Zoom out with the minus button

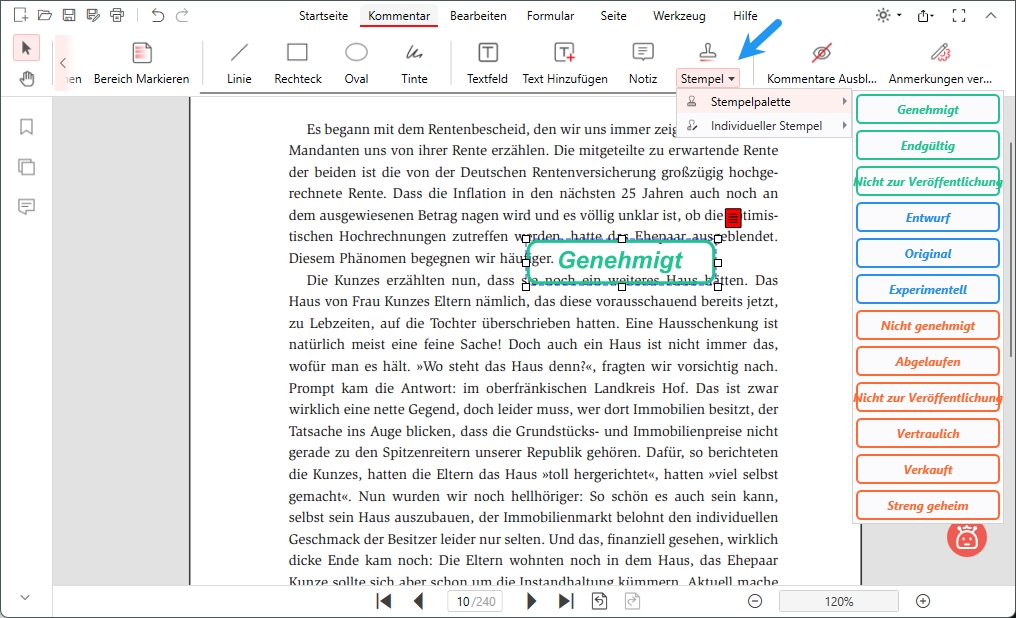click(x=755, y=601)
